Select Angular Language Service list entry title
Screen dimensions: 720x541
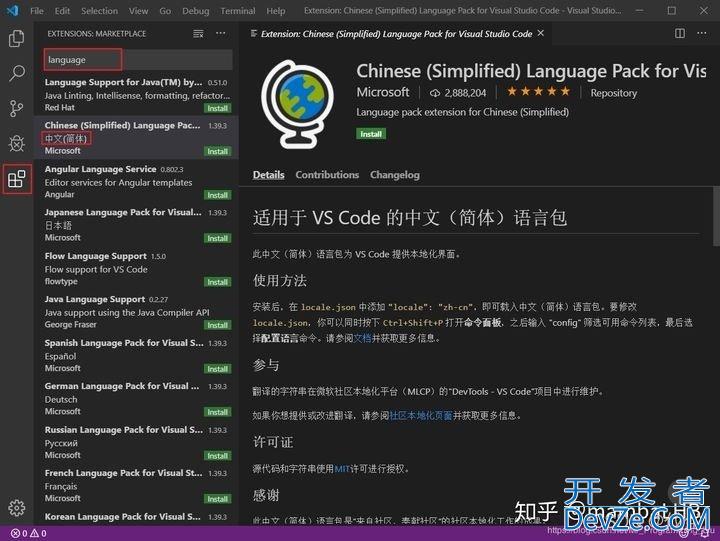(100, 169)
